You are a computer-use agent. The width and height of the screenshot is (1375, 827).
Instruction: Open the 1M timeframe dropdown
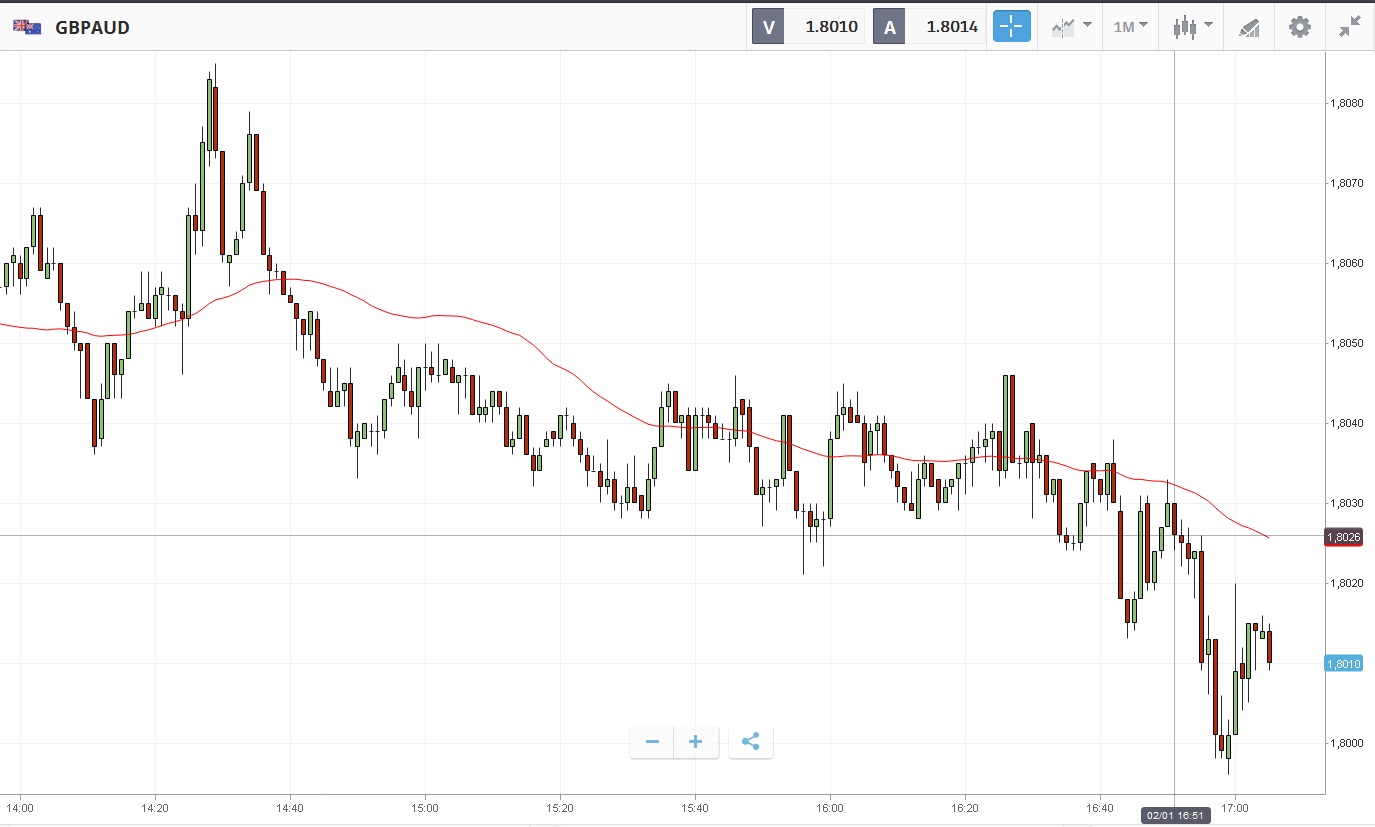coord(1130,27)
